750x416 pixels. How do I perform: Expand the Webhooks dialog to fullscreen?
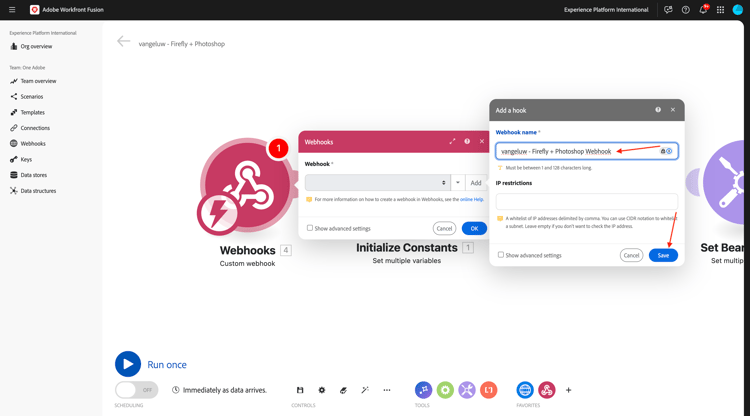452,142
